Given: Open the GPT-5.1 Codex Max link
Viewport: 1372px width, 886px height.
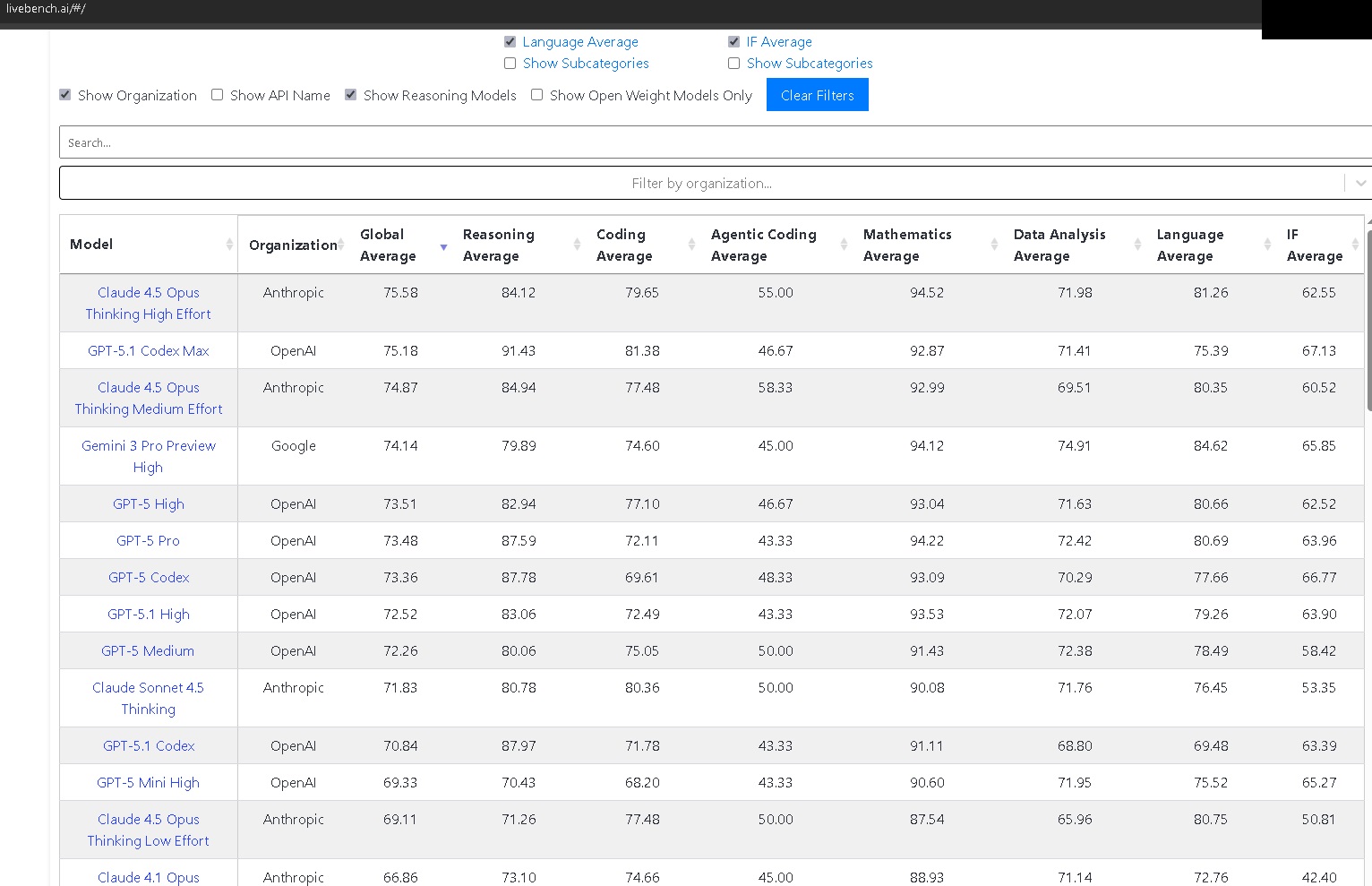Looking at the screenshot, I should (149, 351).
